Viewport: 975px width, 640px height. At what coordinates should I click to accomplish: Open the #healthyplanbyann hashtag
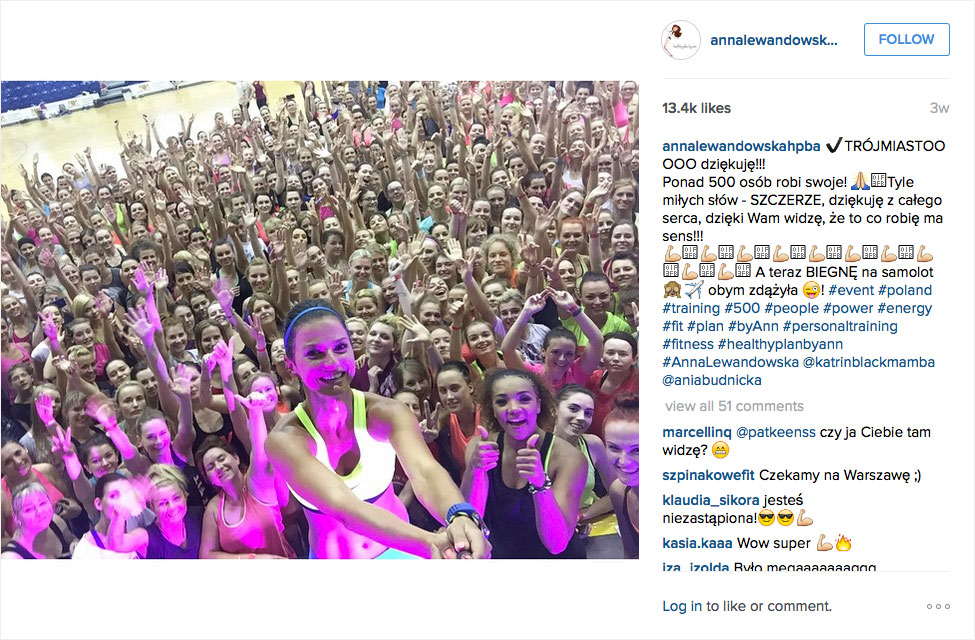(780, 344)
